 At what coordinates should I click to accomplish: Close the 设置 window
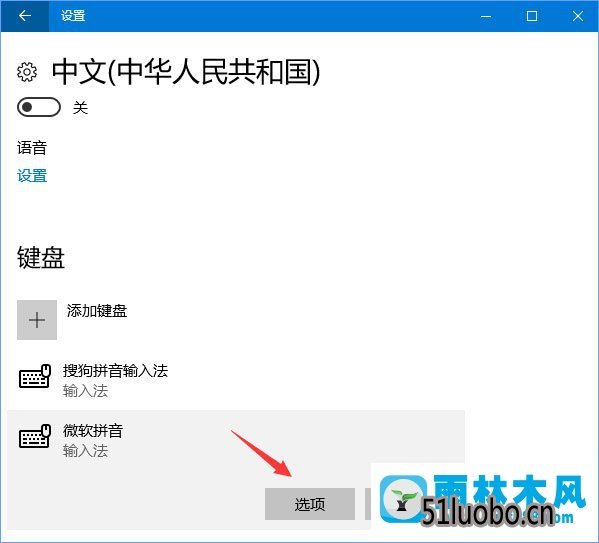pyautogui.click(x=578, y=16)
